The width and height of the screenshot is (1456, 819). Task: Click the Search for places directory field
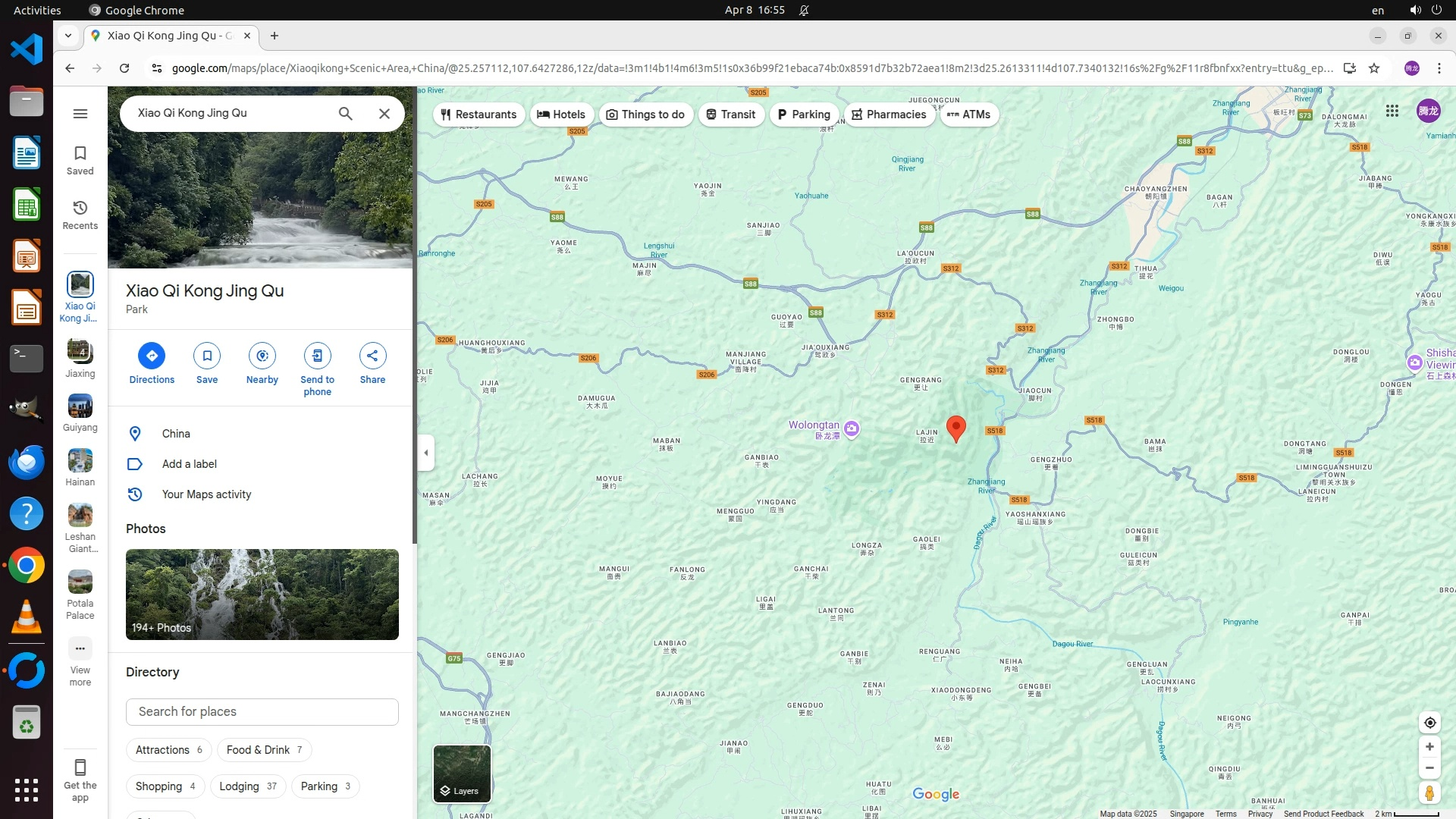262,712
